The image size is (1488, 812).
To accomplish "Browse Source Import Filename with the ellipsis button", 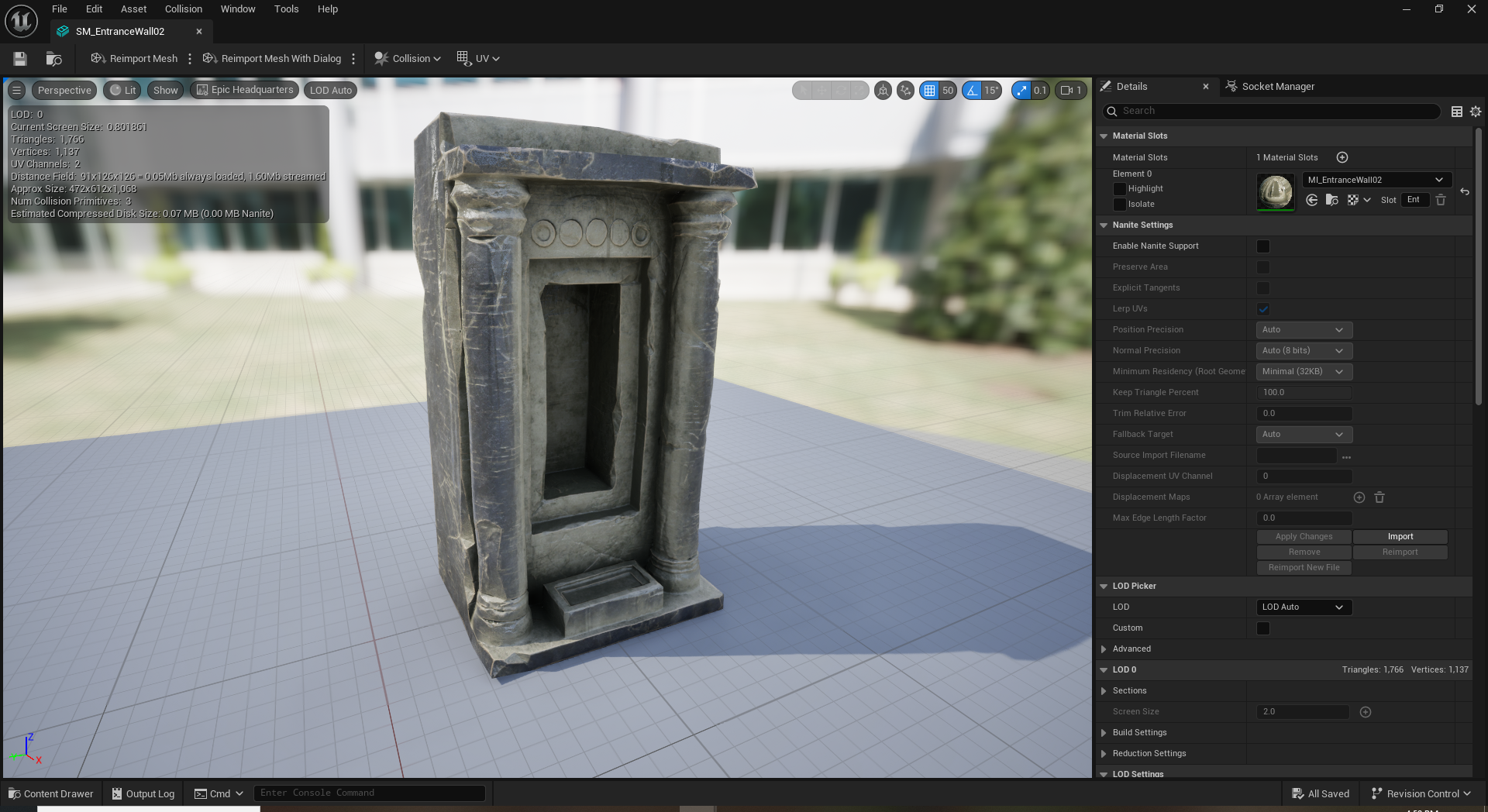I will 1347,456.
